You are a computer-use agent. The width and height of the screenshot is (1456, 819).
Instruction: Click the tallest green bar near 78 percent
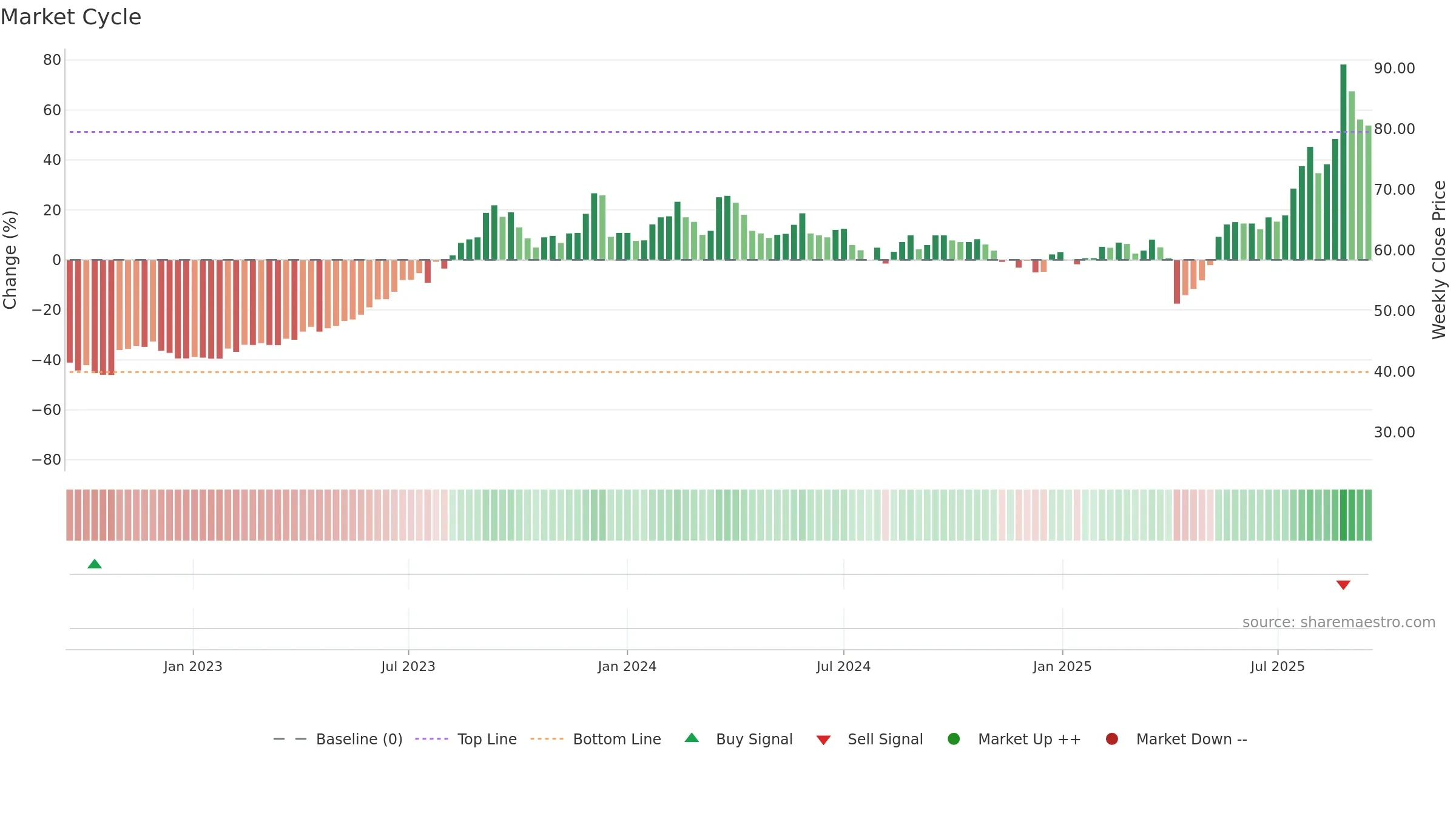point(1343,162)
